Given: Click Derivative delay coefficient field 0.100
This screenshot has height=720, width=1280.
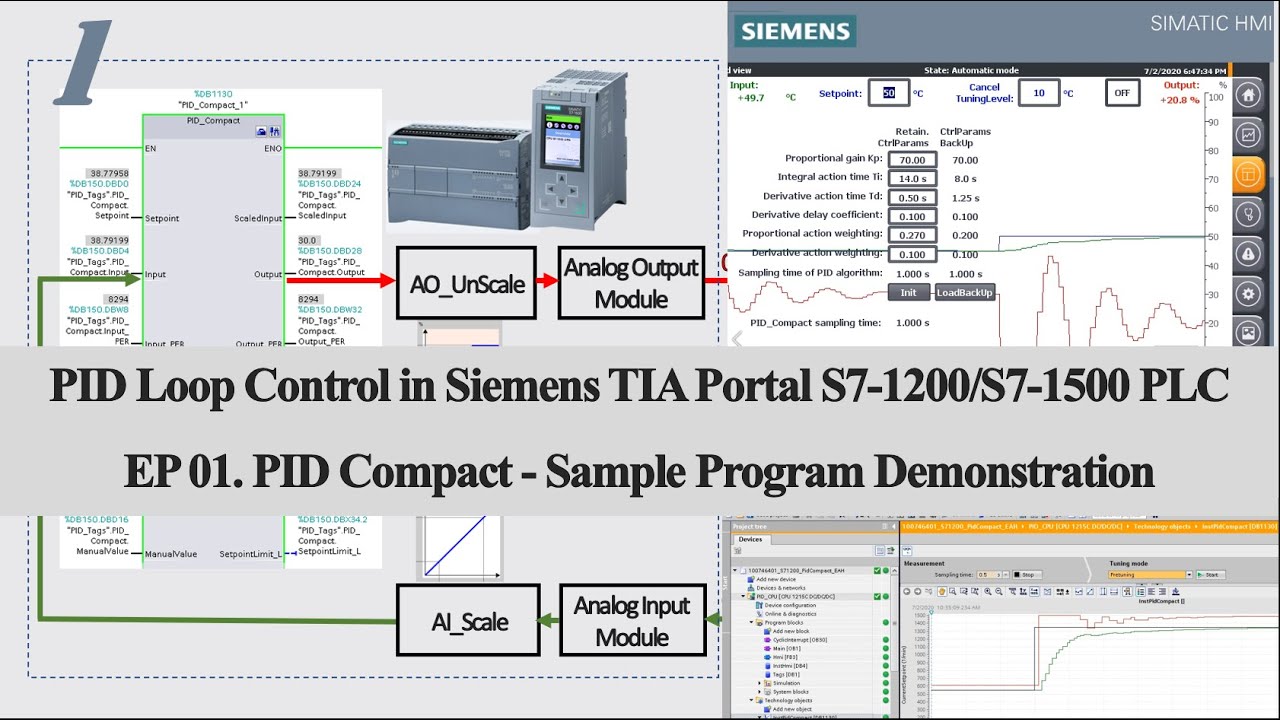Looking at the screenshot, I should coord(912,216).
